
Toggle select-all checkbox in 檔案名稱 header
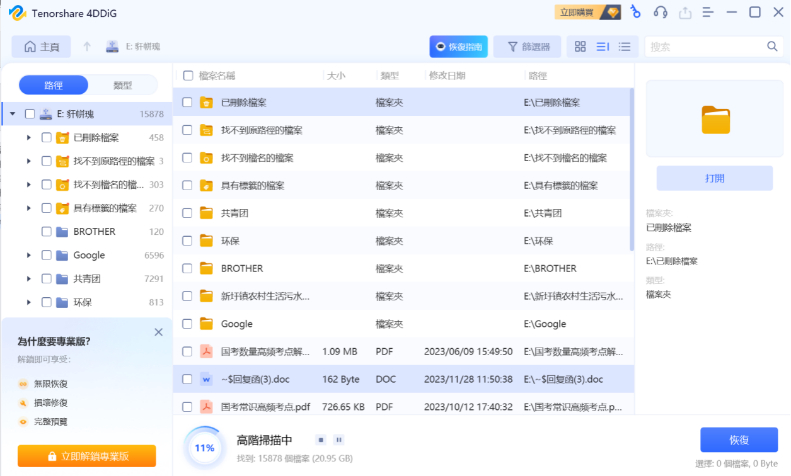186,76
